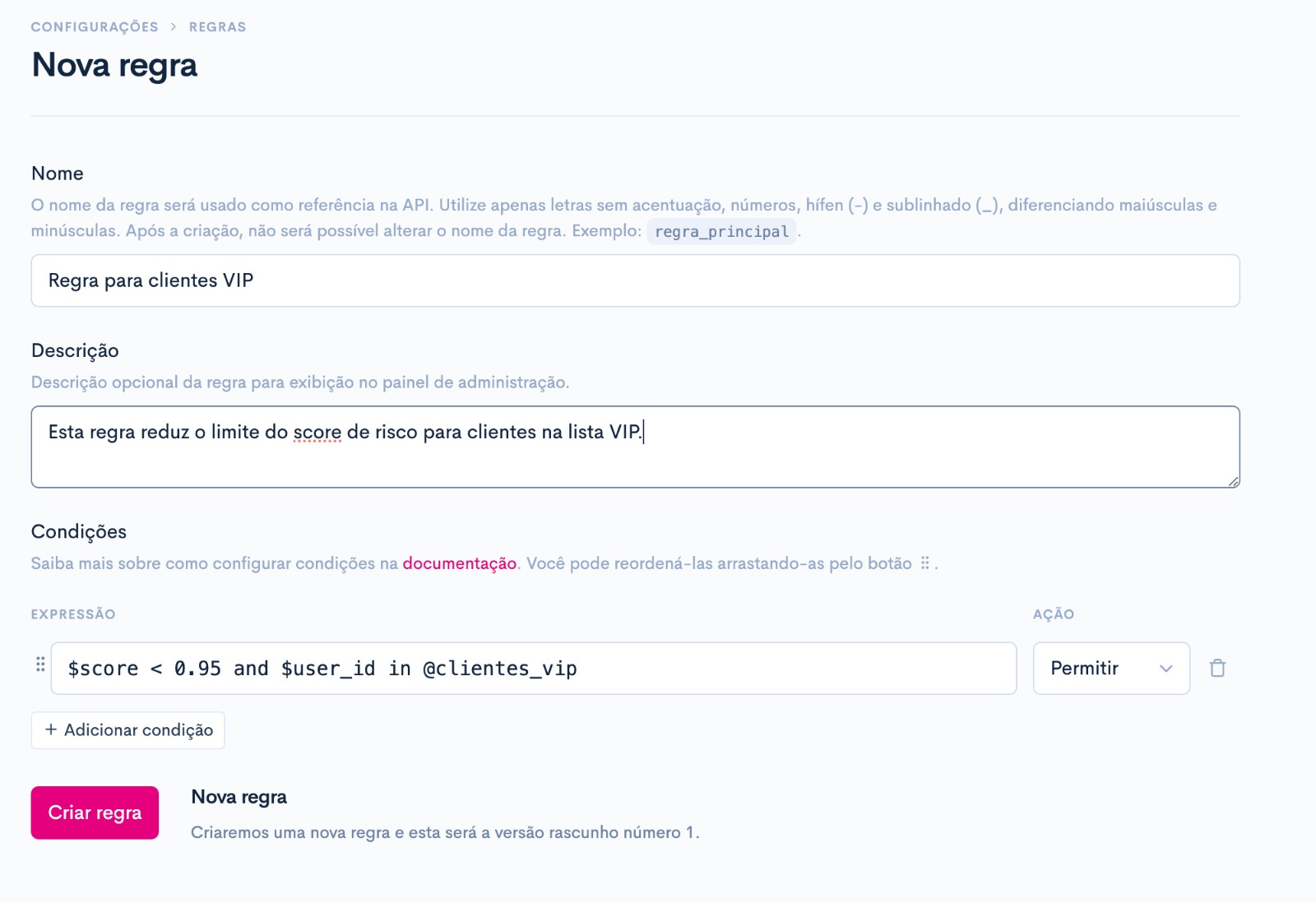This screenshot has width=1316, height=903.
Task: Click the Adicionar condição button
Action: [x=127, y=730]
